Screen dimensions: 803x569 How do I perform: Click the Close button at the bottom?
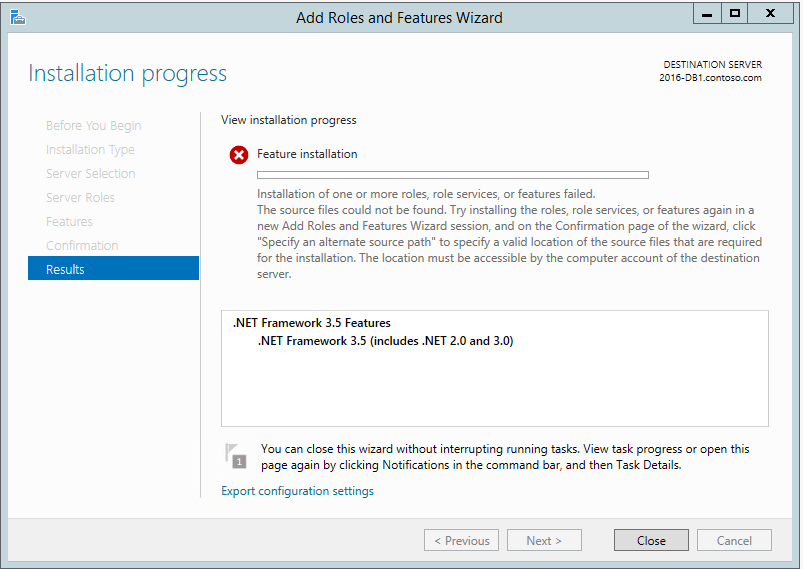pyautogui.click(x=651, y=540)
